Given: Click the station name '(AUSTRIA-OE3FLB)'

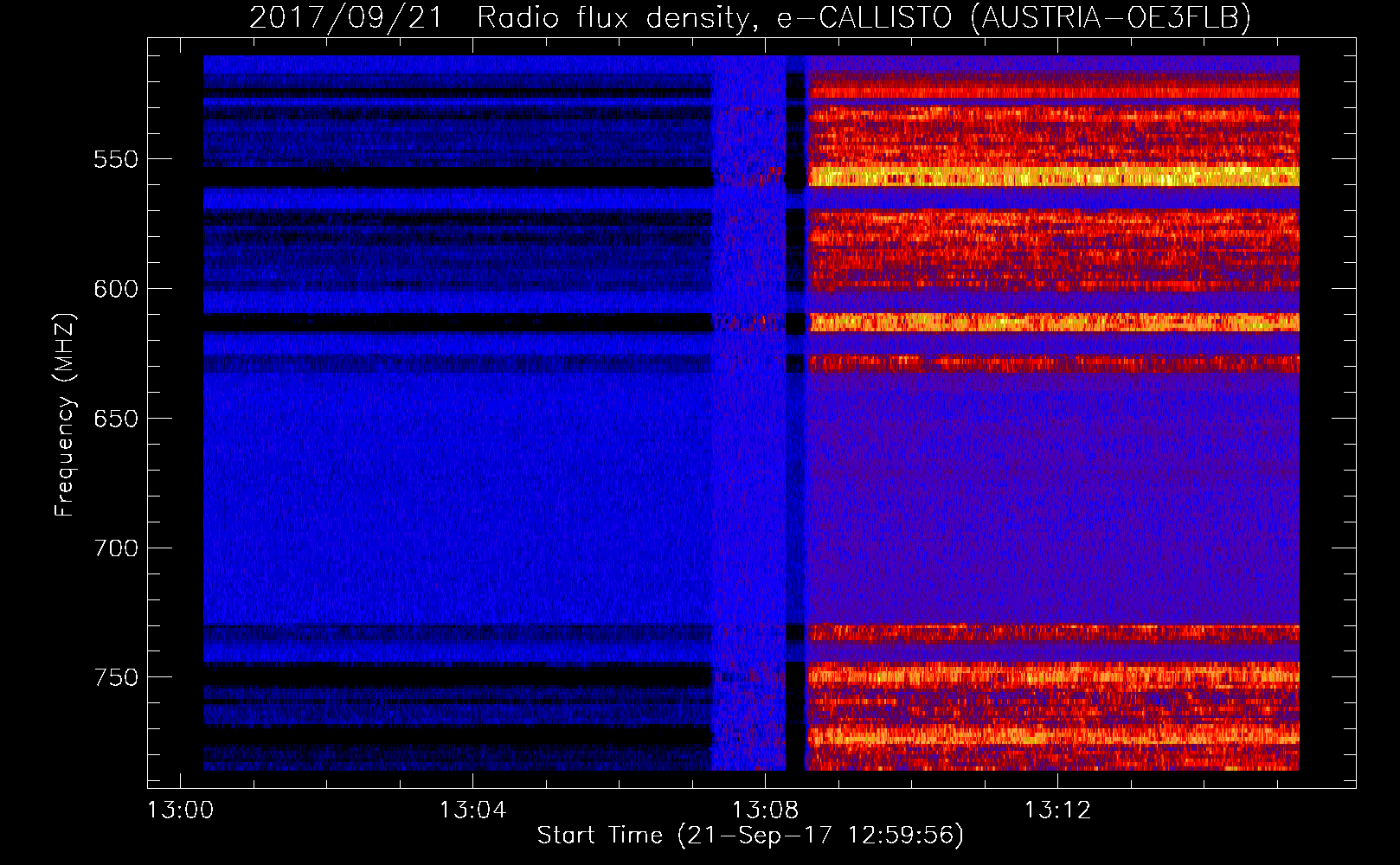Looking at the screenshot, I should [1111, 17].
